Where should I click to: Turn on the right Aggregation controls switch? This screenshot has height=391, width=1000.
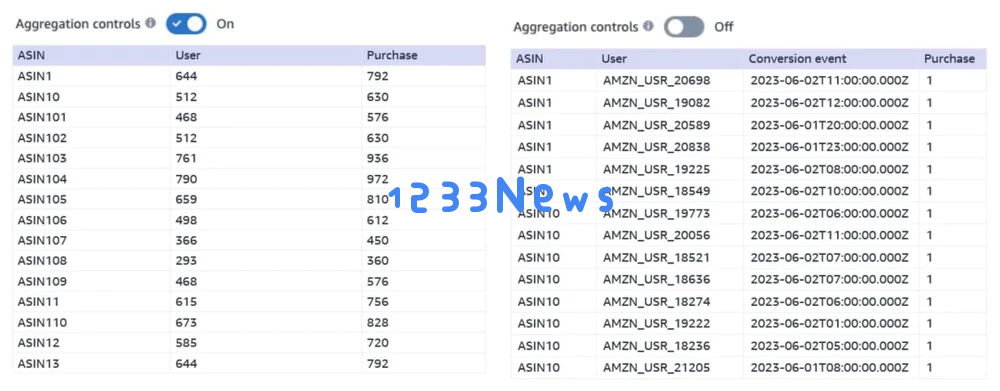click(684, 27)
